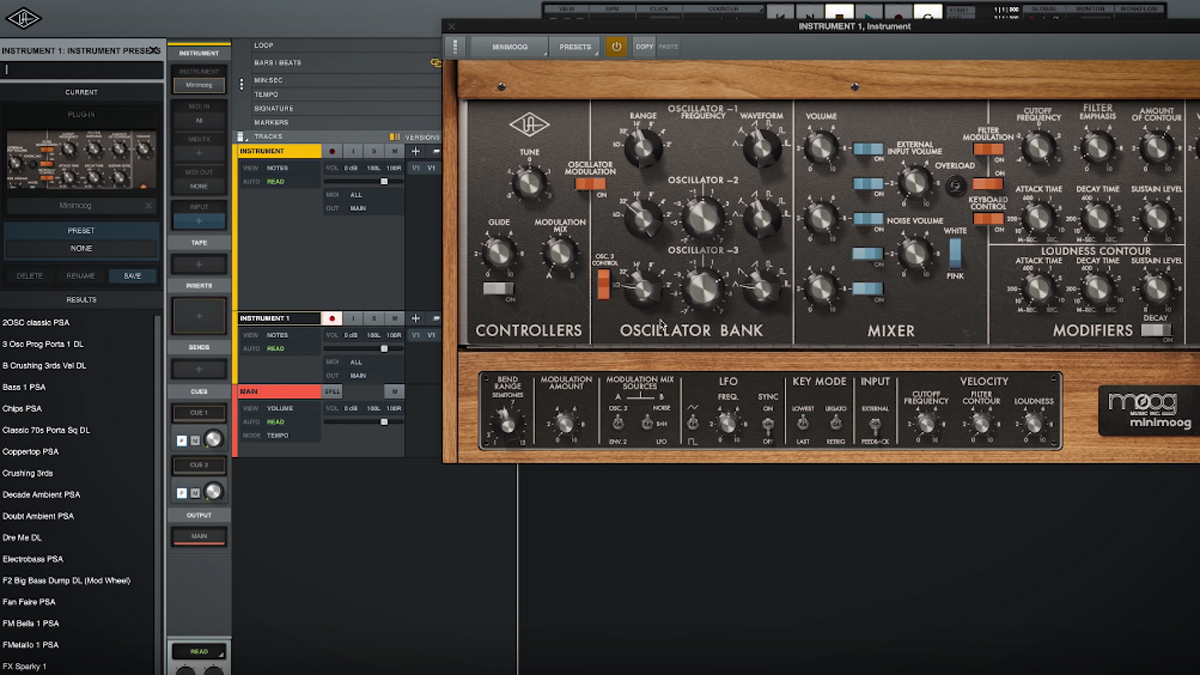The height and width of the screenshot is (675, 1200).
Task: Open the plugin PRESETS dropdown
Action: point(575,47)
